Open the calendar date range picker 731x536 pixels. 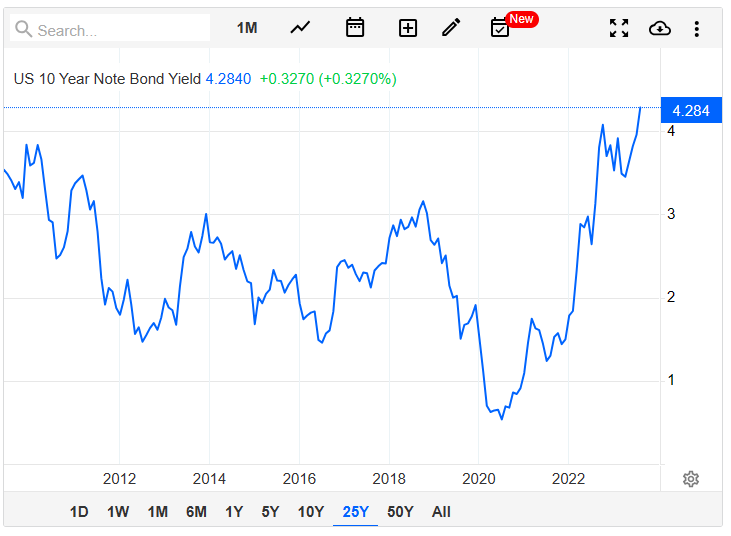tap(355, 28)
